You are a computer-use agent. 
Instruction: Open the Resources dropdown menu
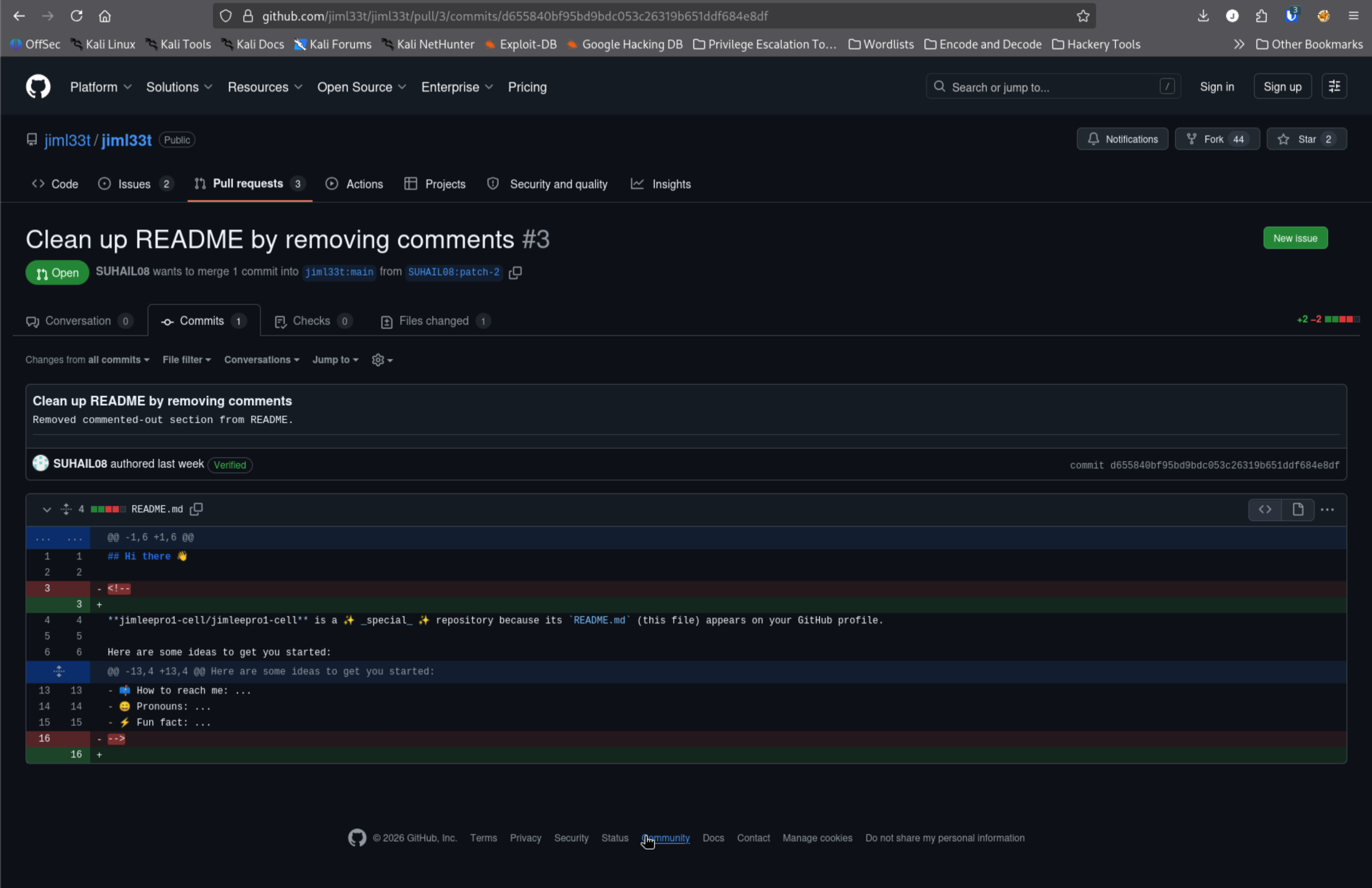pyautogui.click(x=265, y=87)
